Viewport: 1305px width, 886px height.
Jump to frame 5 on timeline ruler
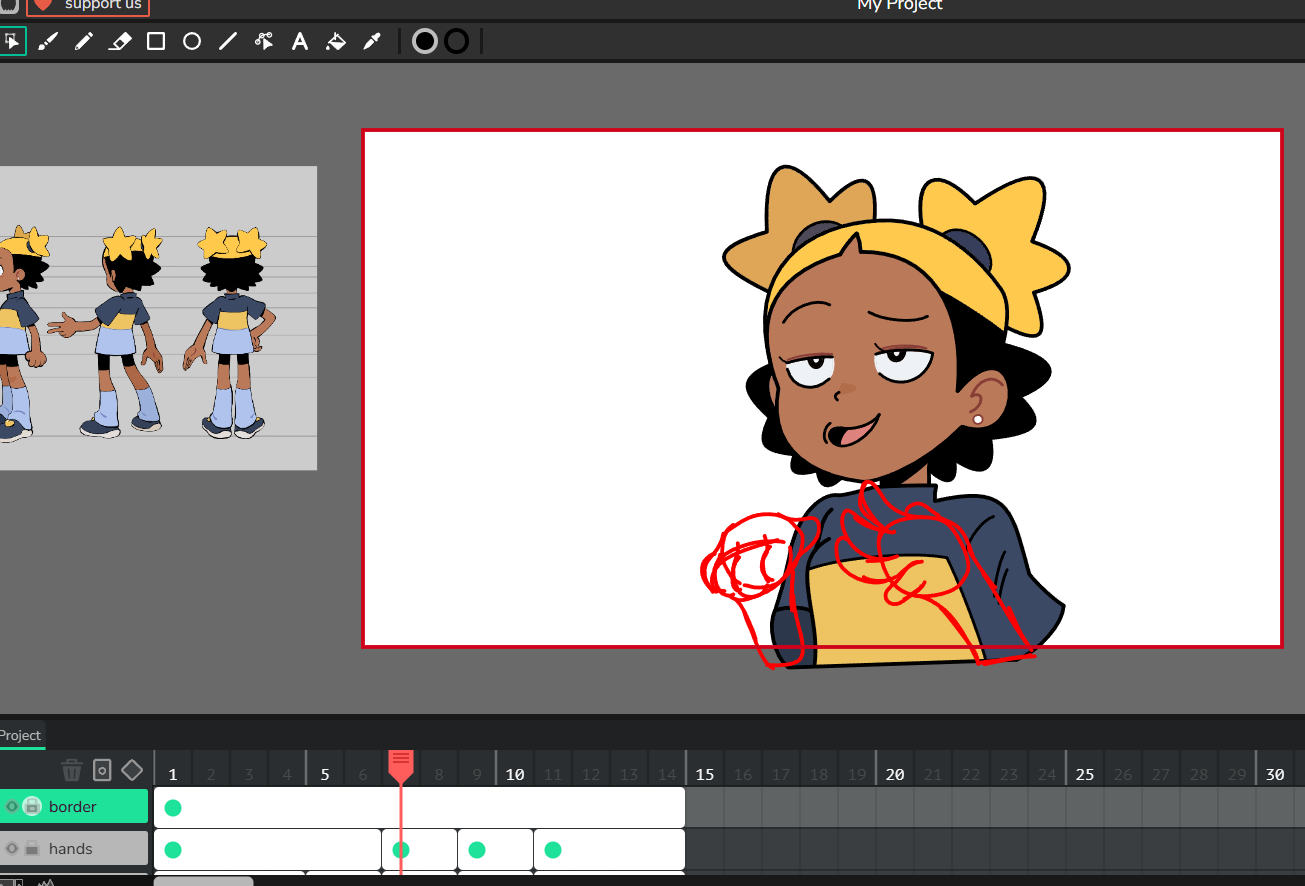pos(325,774)
